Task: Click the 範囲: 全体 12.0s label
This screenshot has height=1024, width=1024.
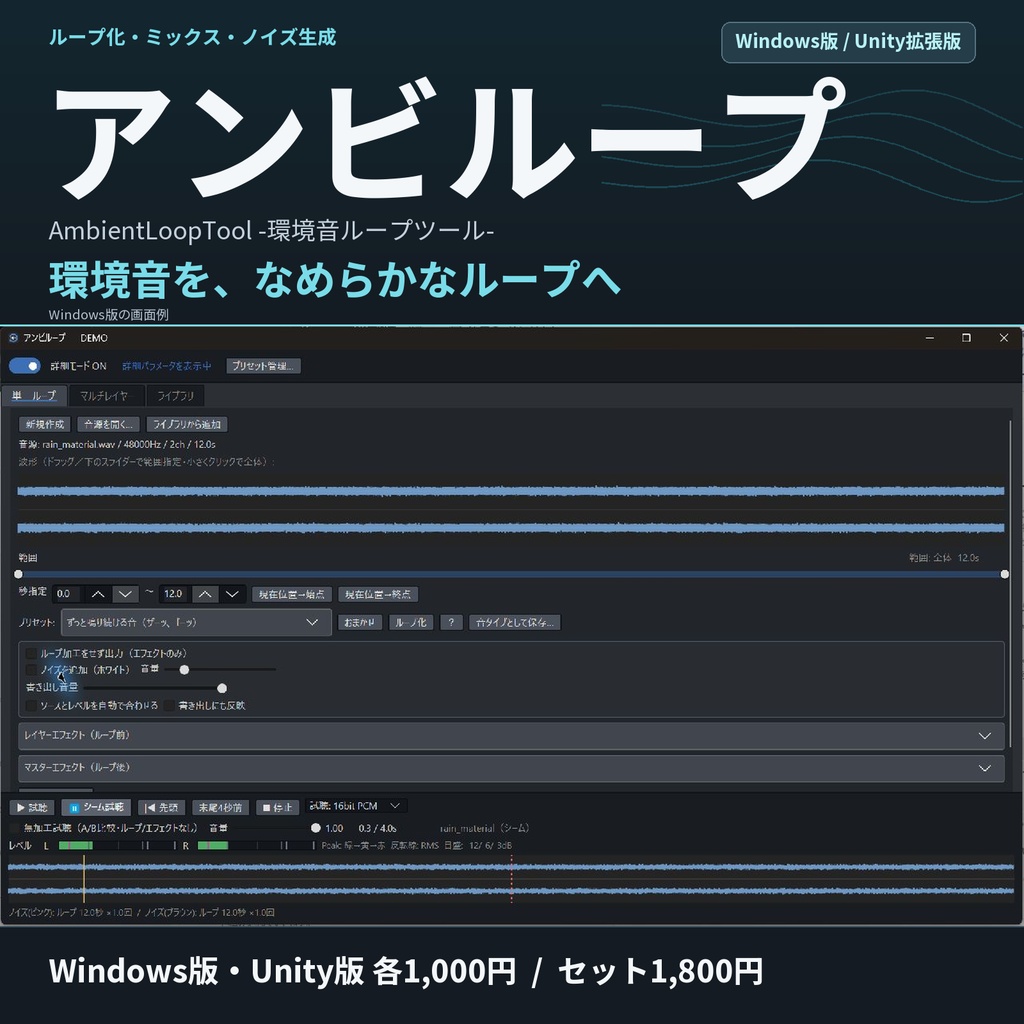Action: pyautogui.click(x=944, y=558)
